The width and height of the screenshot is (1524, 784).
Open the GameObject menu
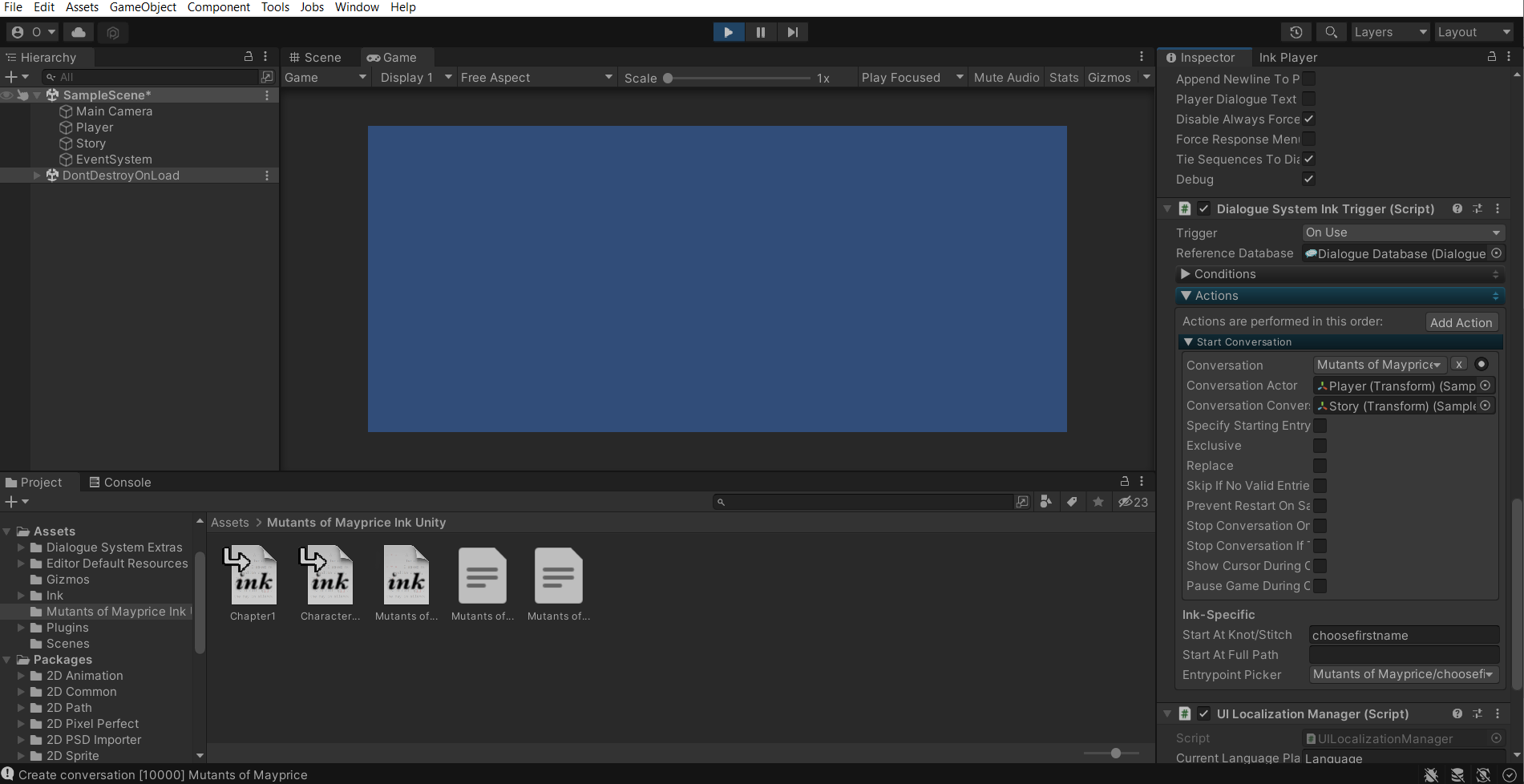pos(143,7)
